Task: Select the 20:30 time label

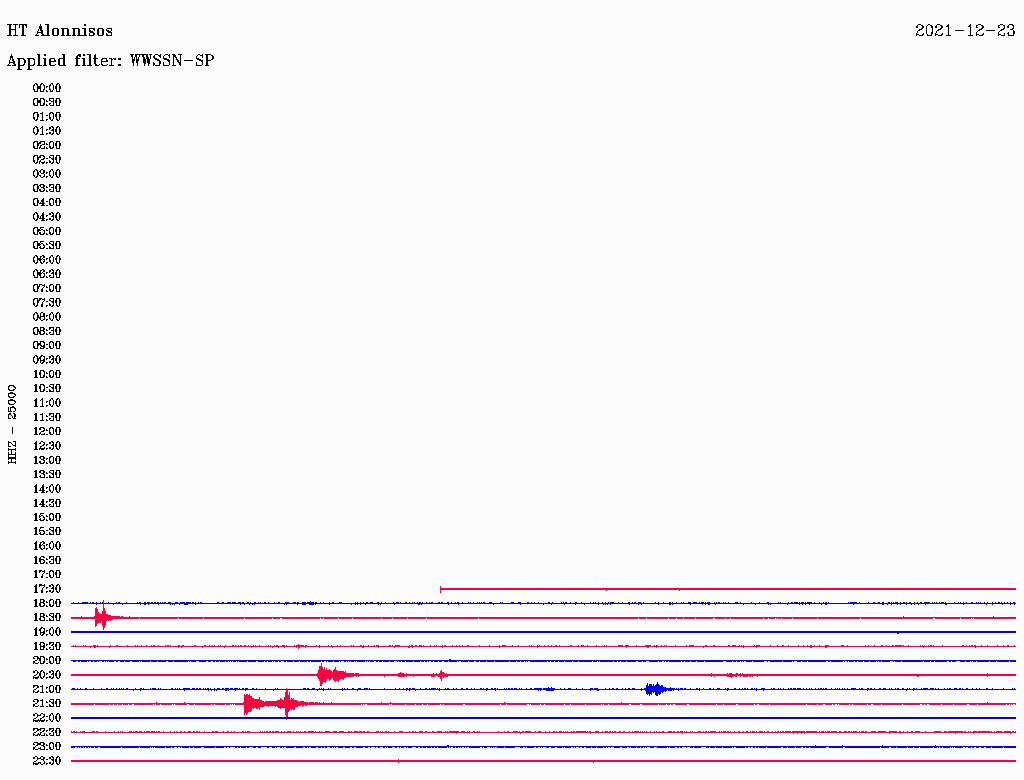Action: [47, 675]
